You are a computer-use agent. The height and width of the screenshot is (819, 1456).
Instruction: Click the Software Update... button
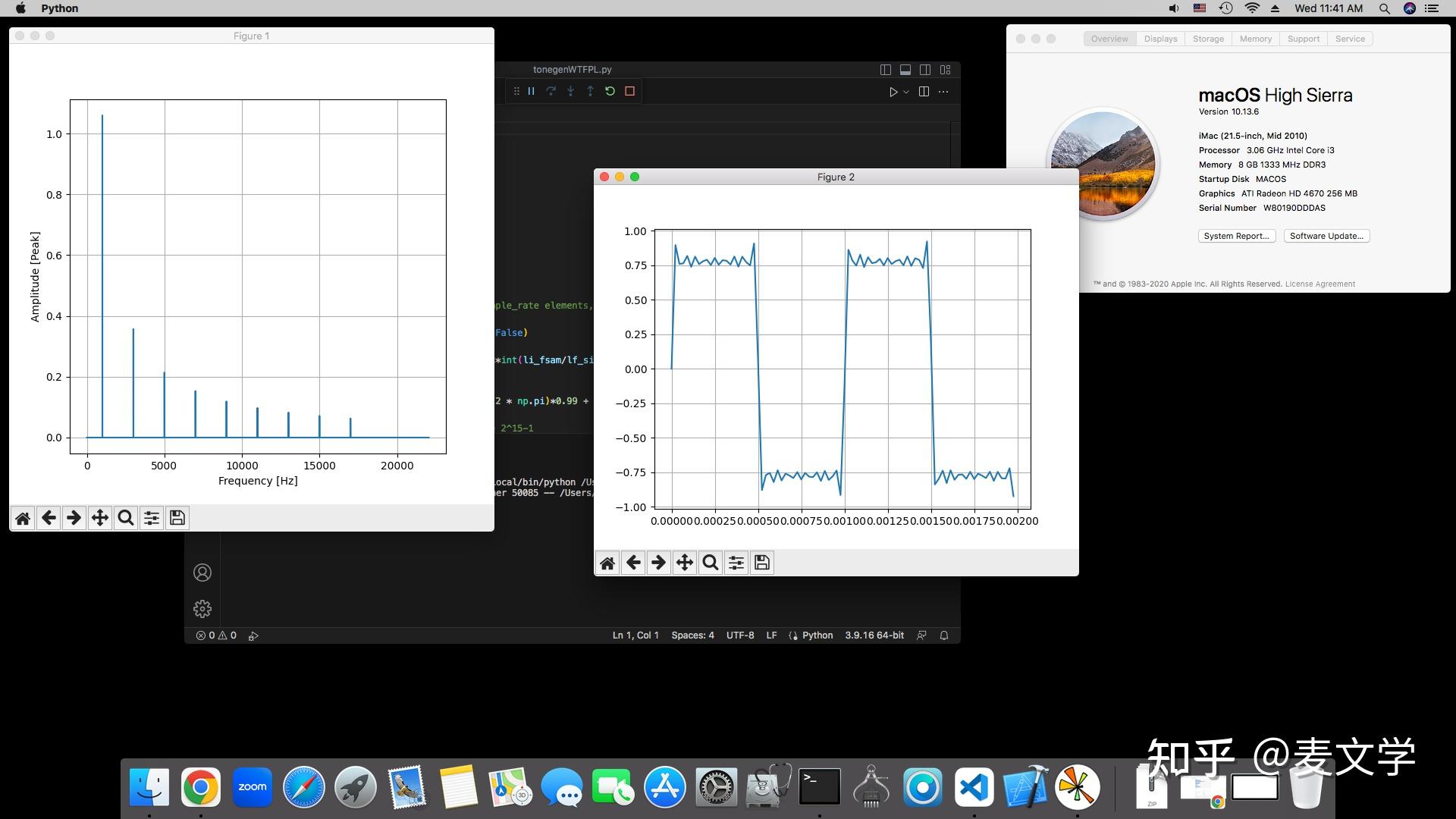[x=1326, y=236]
